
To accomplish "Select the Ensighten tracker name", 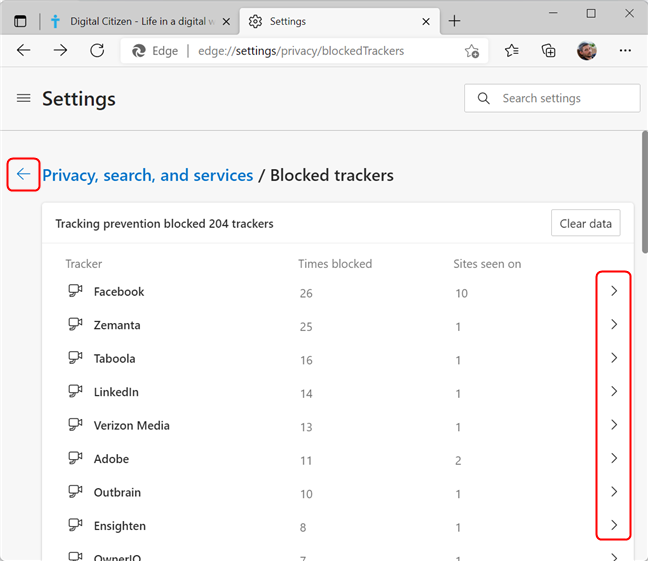I will [x=120, y=526].
